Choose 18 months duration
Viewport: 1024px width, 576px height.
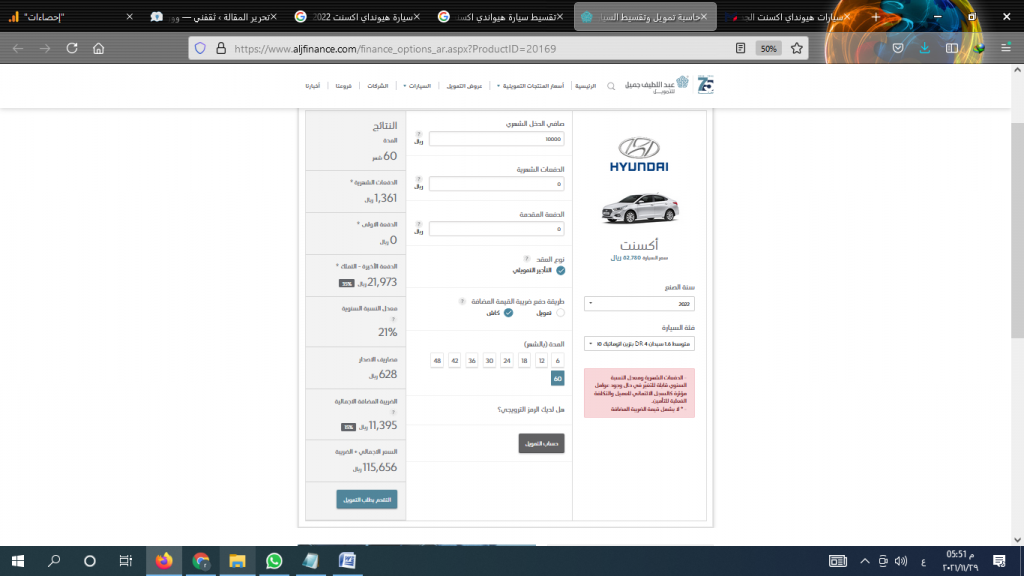(524, 360)
